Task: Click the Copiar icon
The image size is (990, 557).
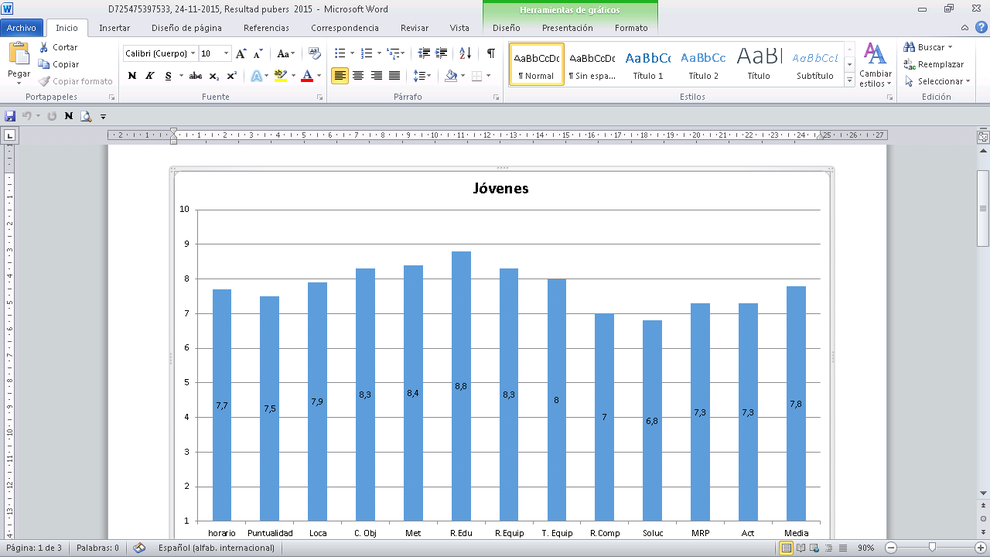Action: [x=44, y=64]
